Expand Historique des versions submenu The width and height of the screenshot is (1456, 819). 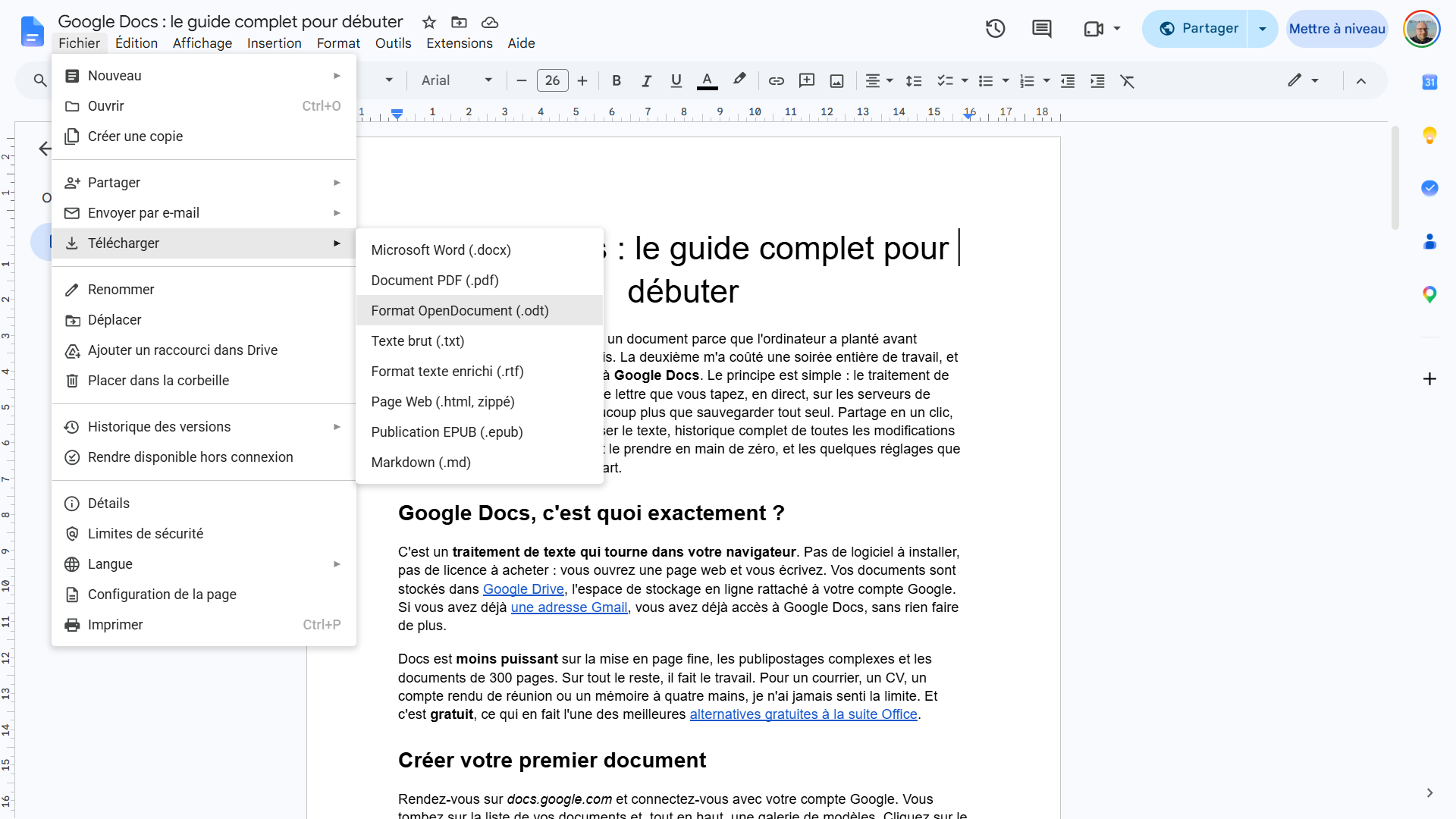(x=204, y=427)
